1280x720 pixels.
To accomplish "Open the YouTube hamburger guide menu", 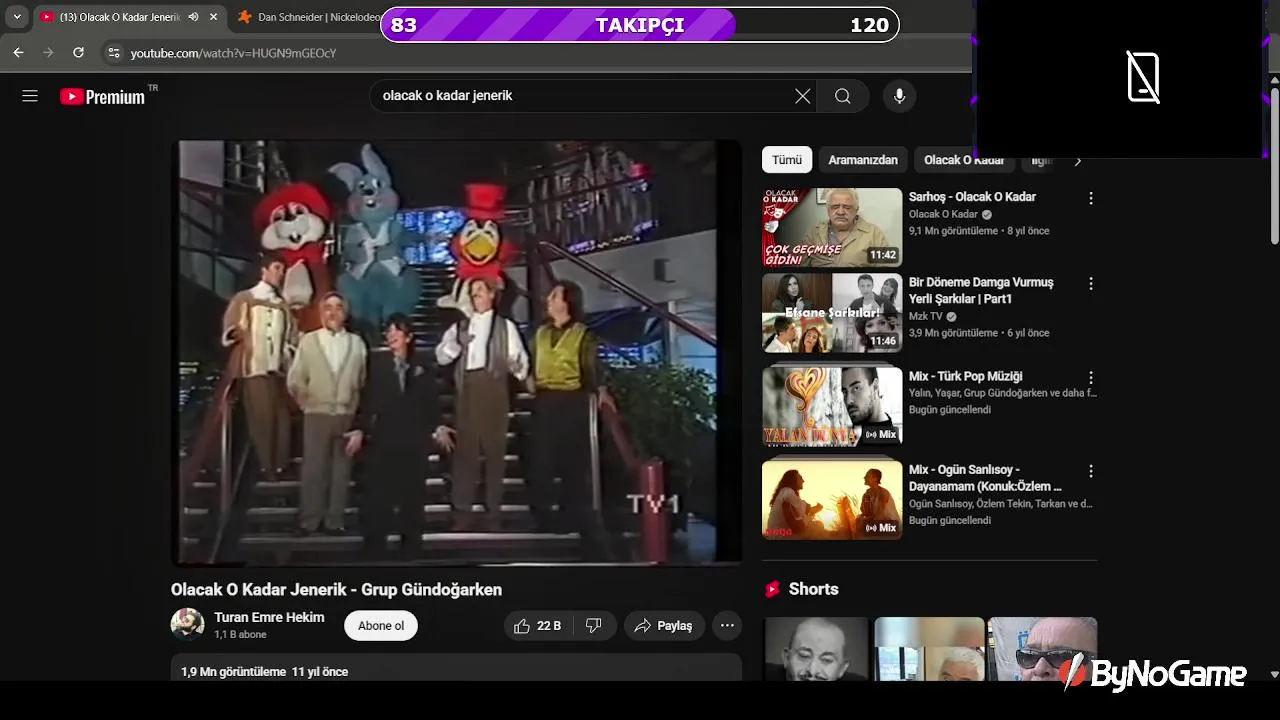I will 30,96.
